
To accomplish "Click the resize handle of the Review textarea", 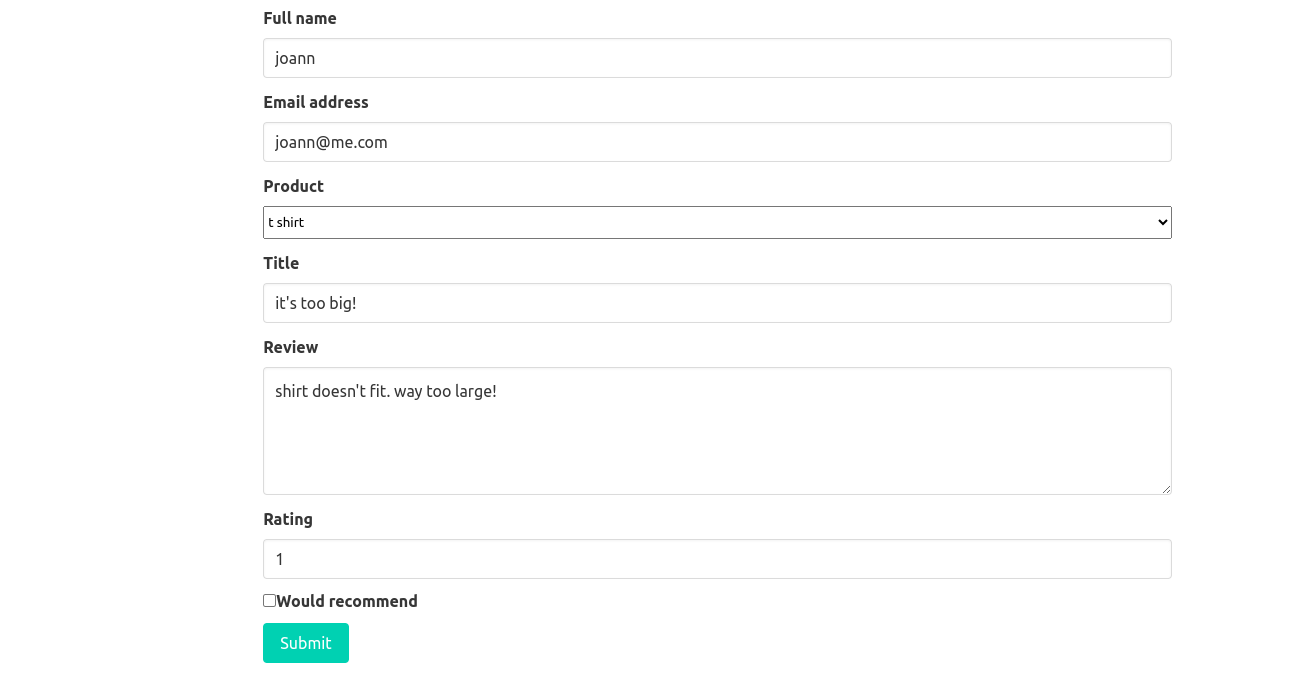I will (x=1167, y=489).
